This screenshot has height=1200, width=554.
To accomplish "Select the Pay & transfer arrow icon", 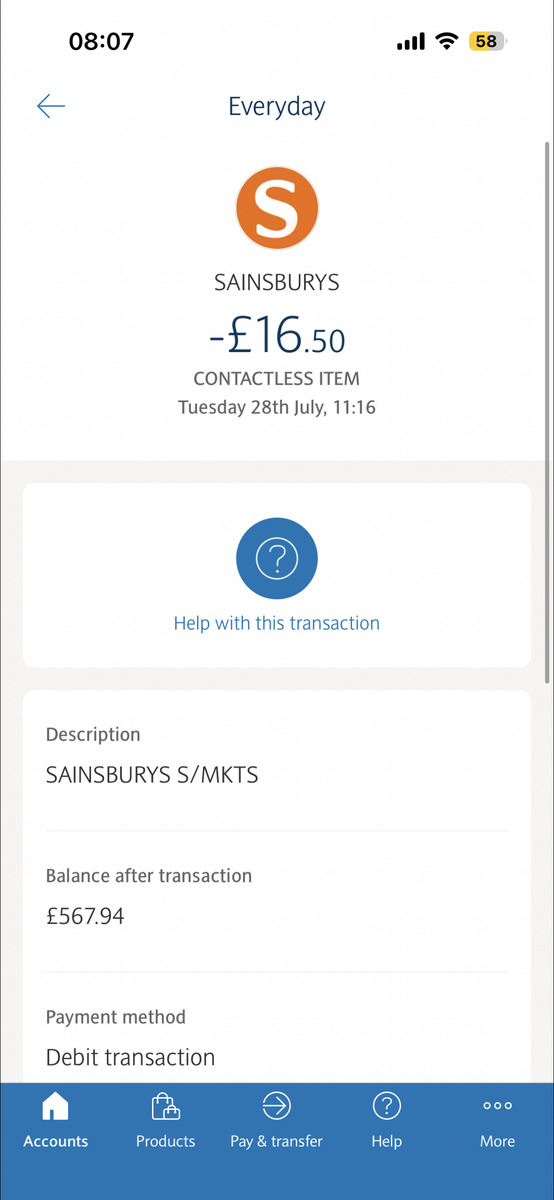I will [276, 1106].
